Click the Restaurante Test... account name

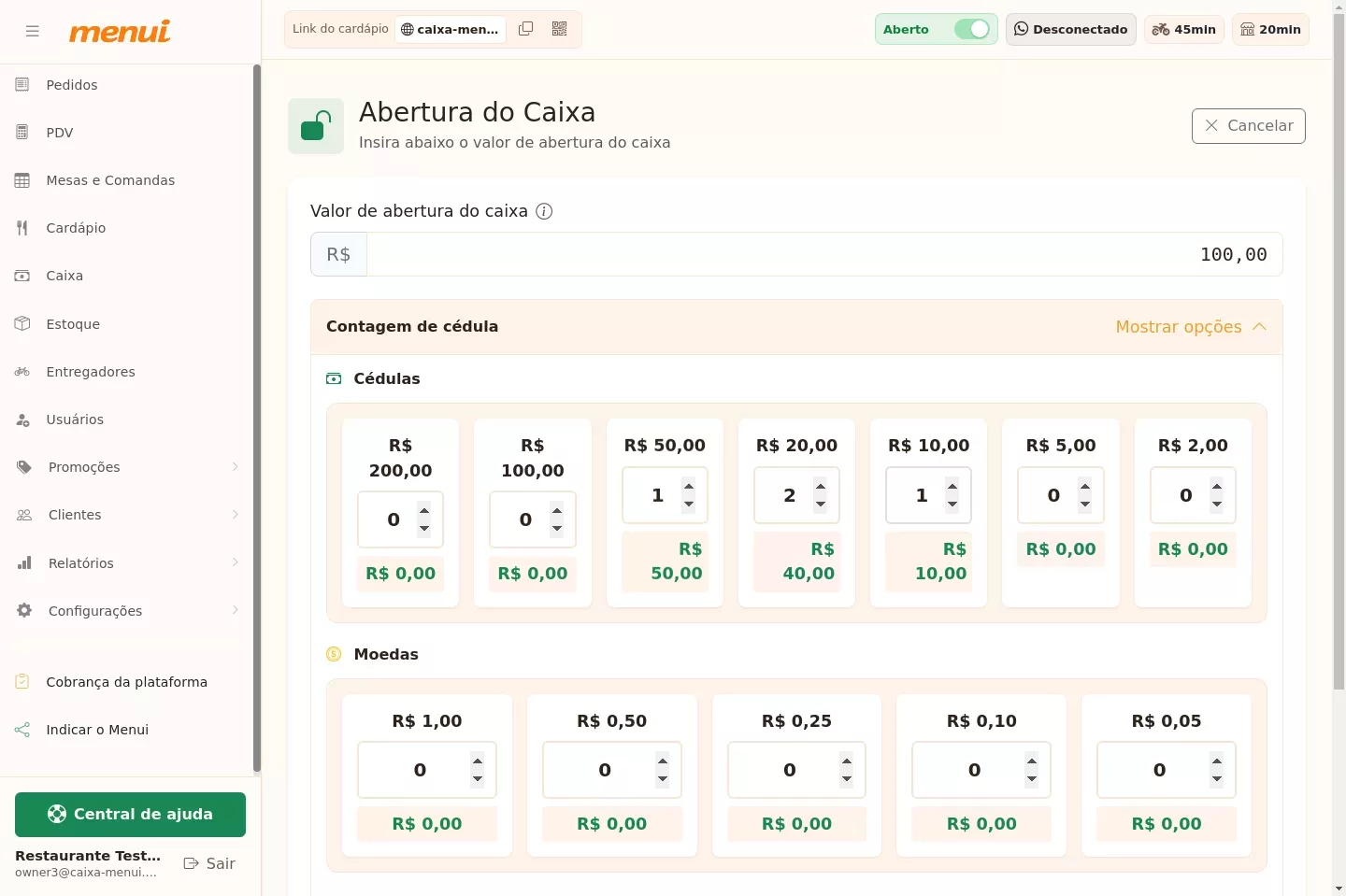tap(88, 856)
